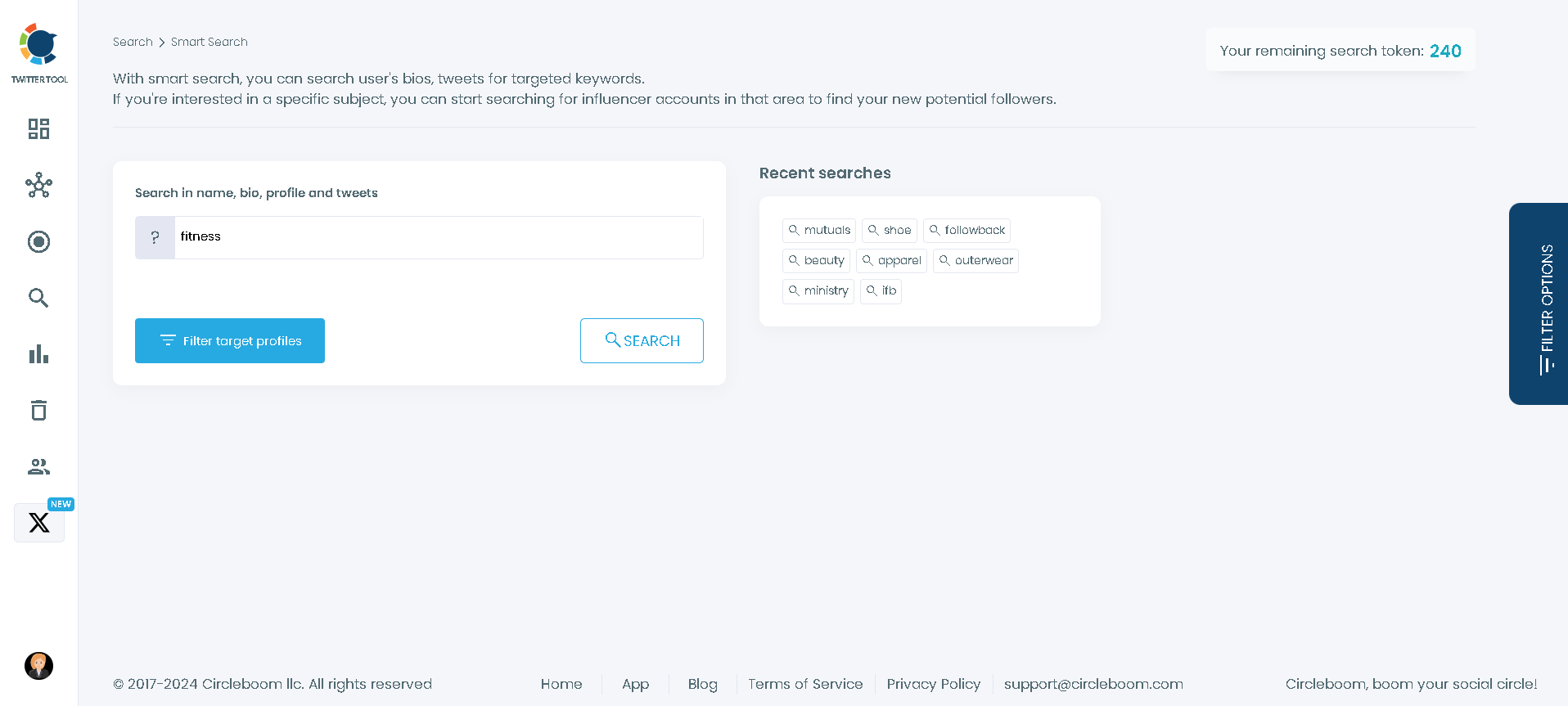The height and width of the screenshot is (706, 1568).
Task: Go to Search breadcrumb link
Action: pos(133,42)
